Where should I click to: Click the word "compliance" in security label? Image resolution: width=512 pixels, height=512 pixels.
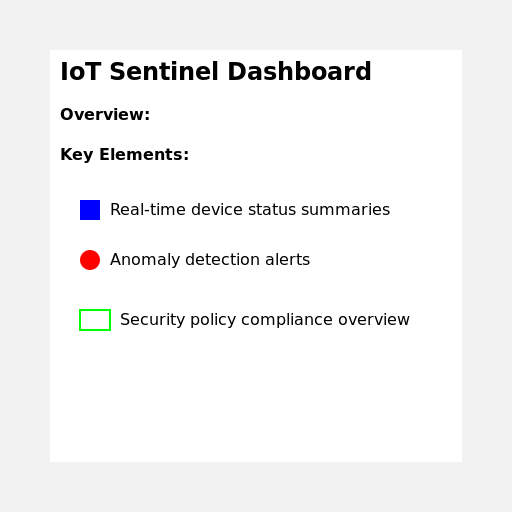pos(287,320)
